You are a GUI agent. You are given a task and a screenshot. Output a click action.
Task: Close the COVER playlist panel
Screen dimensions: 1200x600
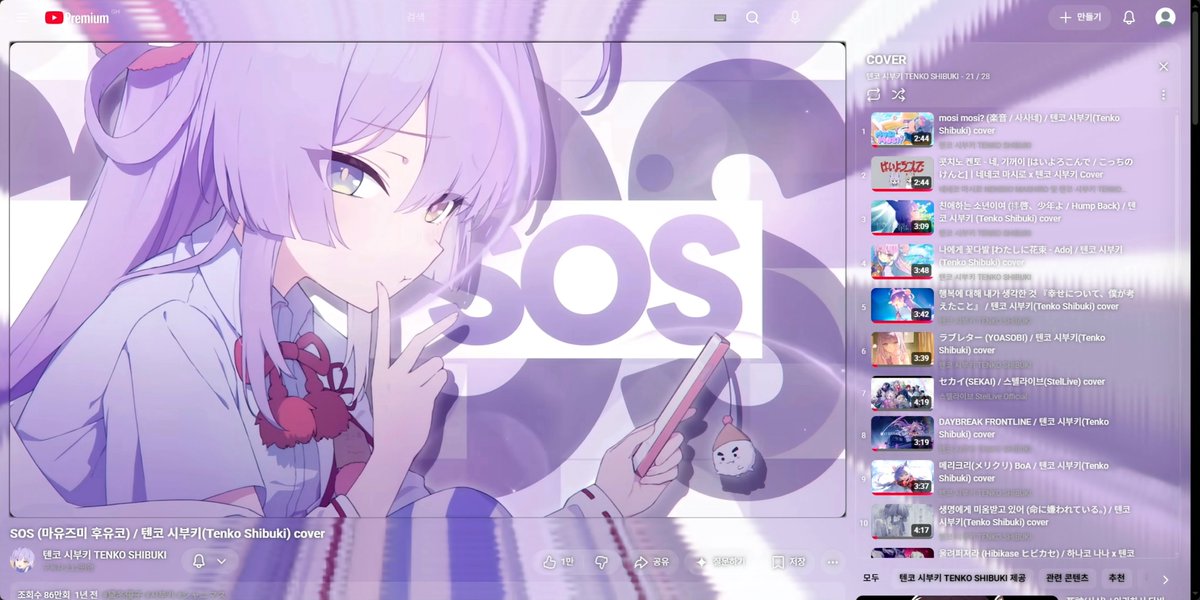[1163, 66]
